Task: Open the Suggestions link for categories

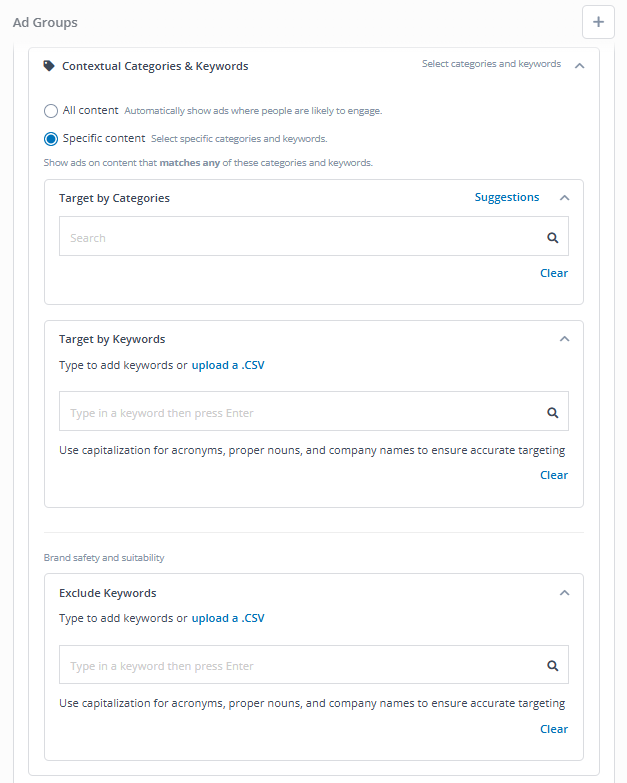Action: 507,197
